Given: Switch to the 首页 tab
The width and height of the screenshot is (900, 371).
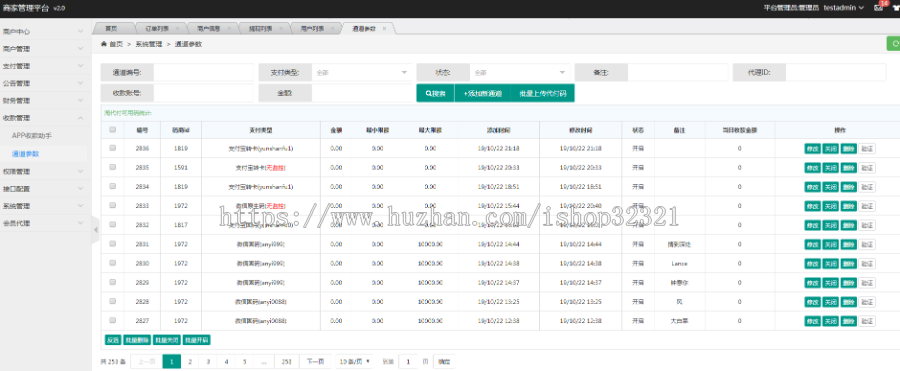Looking at the screenshot, I should tap(111, 28).
